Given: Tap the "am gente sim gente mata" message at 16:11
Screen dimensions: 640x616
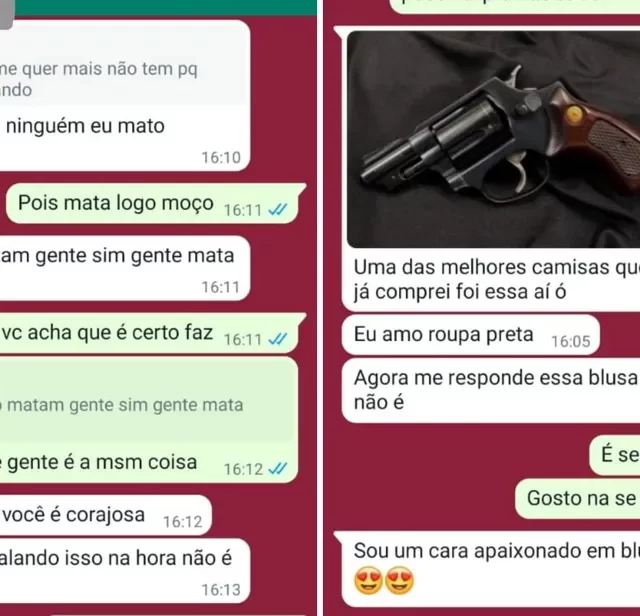Looking at the screenshot, I should point(124,268).
